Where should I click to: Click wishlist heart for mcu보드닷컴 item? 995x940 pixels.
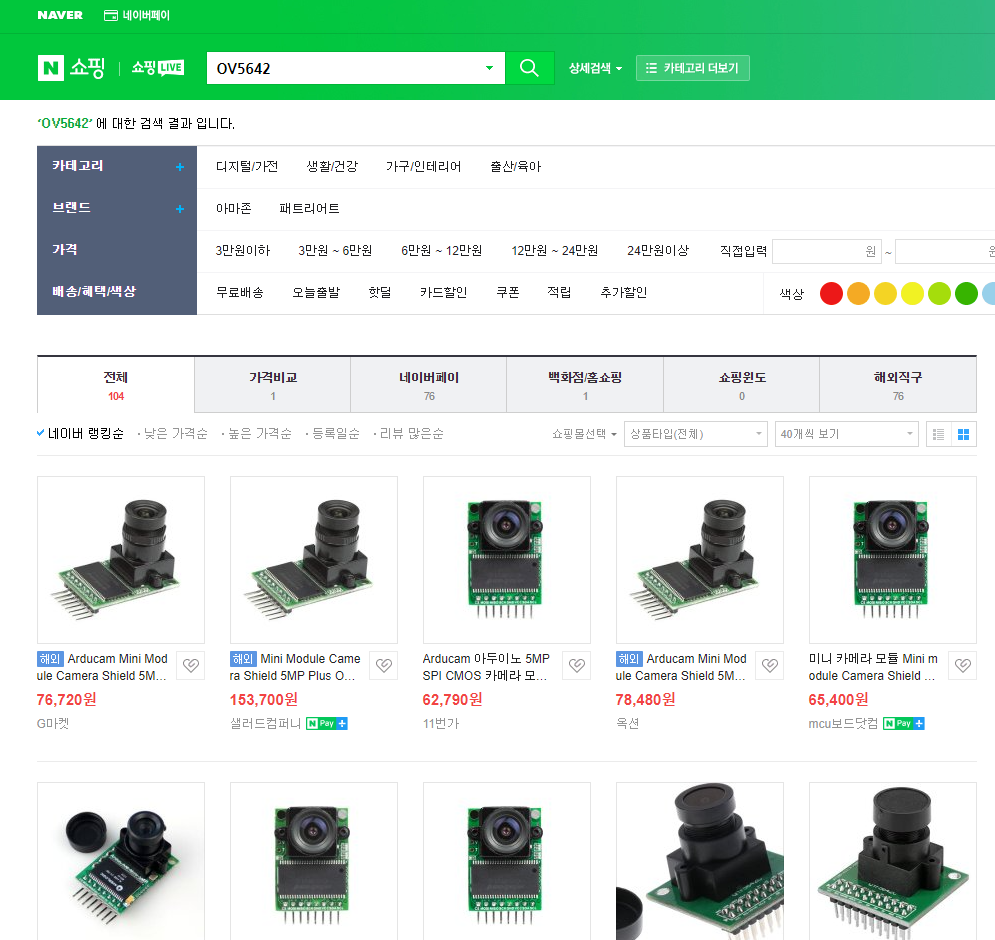pos(963,665)
